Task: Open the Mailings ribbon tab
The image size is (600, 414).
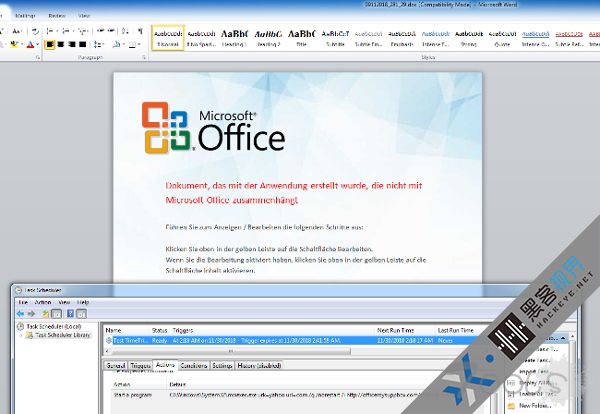Action: (26, 16)
